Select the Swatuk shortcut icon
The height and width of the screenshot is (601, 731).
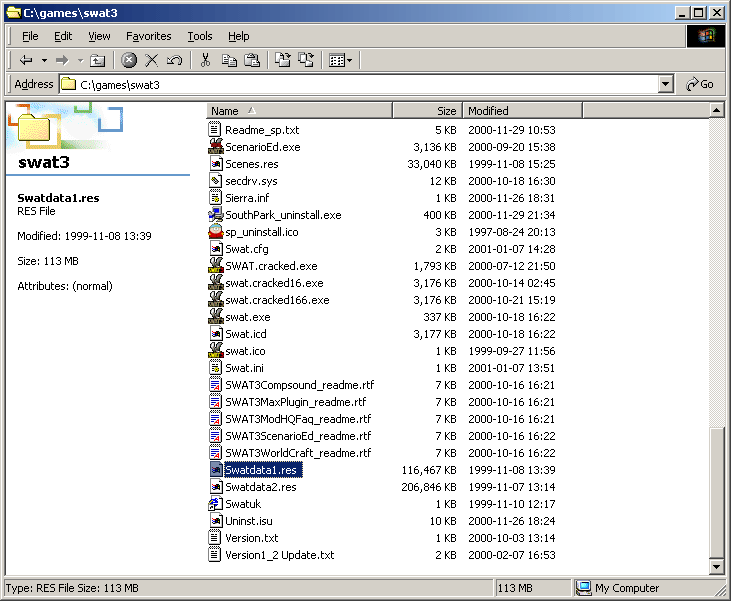[x=215, y=504]
